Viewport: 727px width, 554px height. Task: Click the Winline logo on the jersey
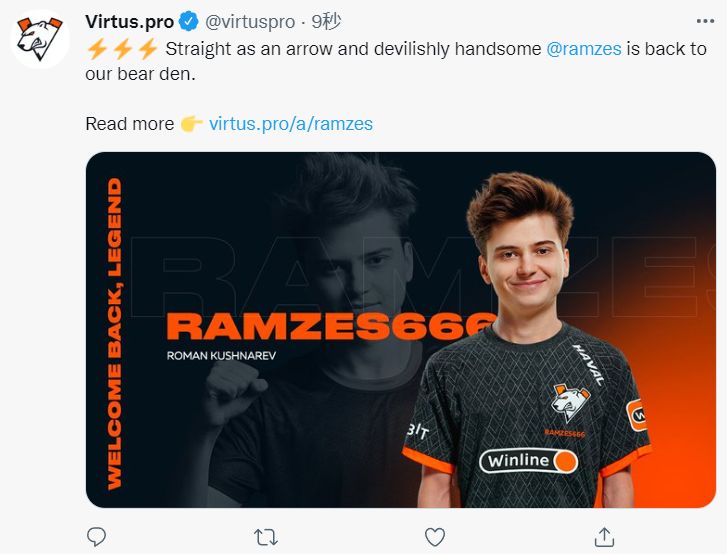(529, 461)
